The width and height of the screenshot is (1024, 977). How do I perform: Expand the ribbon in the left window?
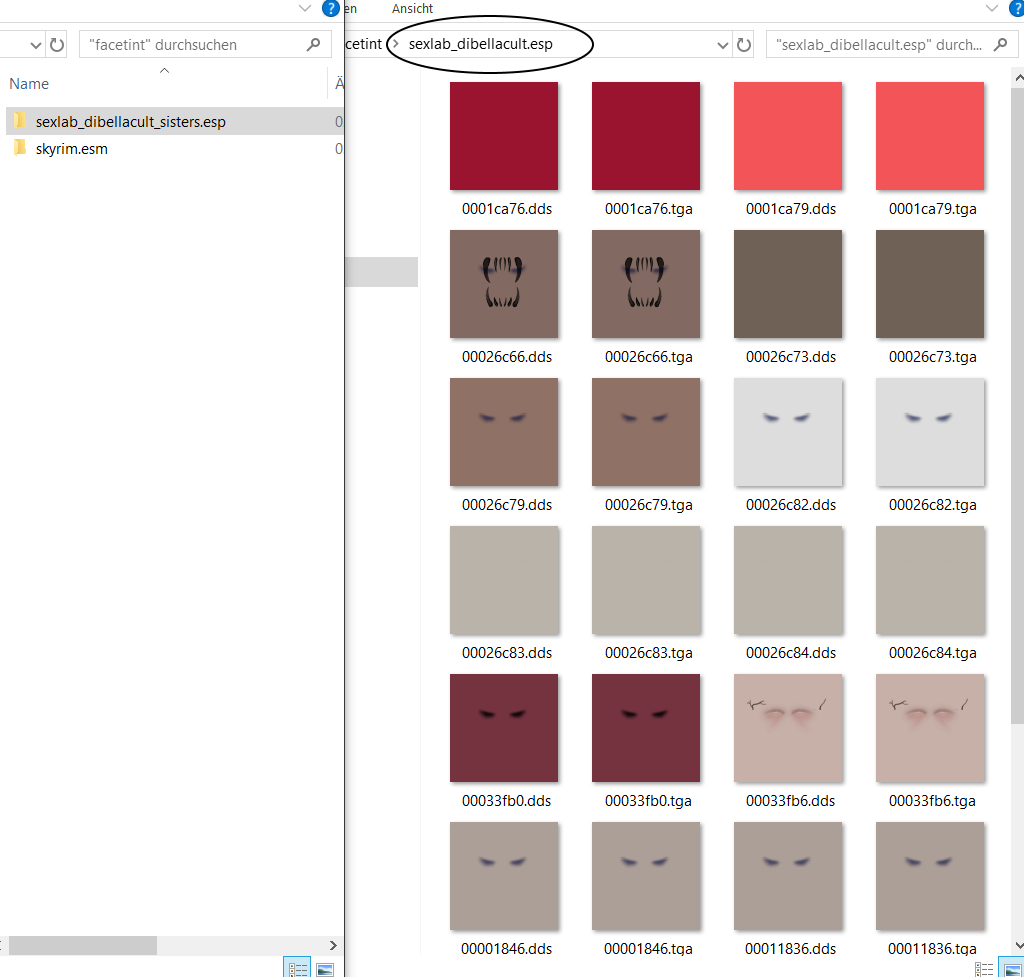(x=304, y=8)
